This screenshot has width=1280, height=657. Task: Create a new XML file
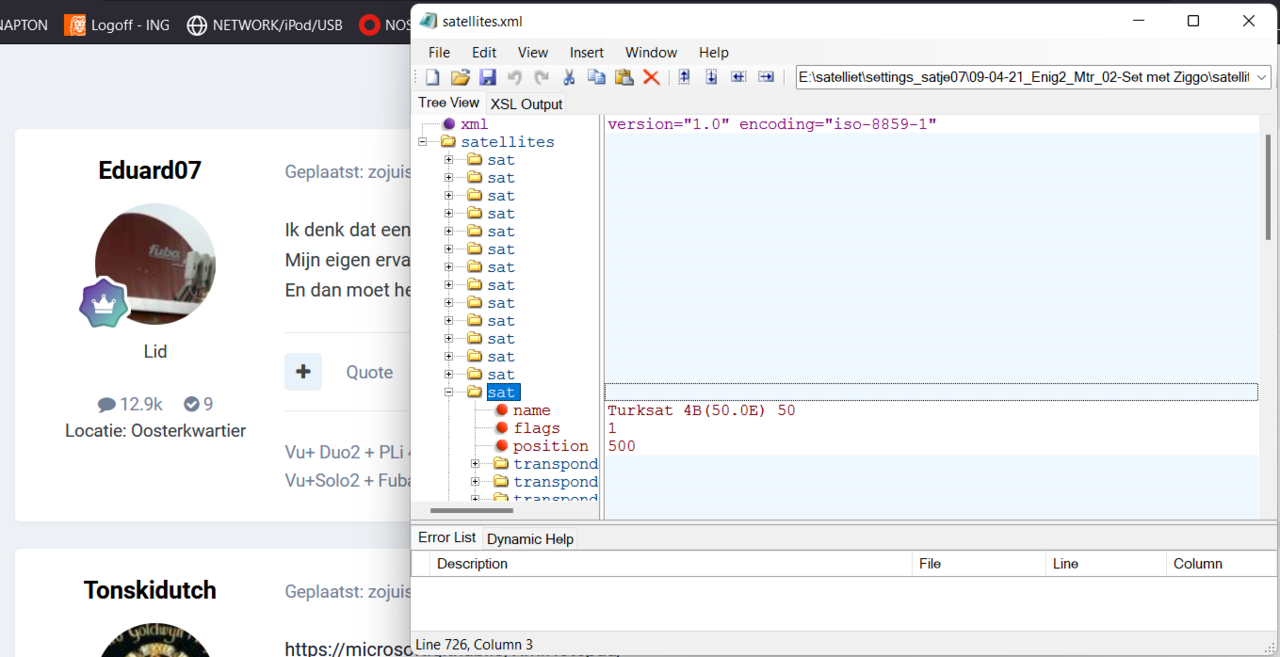pos(432,76)
